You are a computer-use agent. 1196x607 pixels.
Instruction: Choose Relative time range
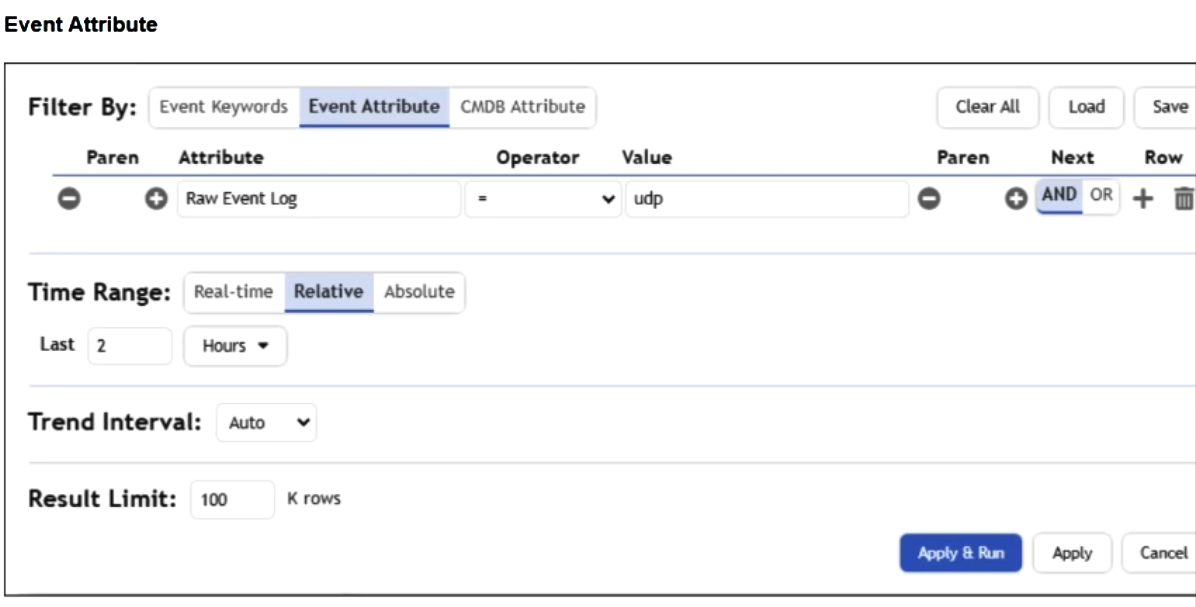click(329, 292)
